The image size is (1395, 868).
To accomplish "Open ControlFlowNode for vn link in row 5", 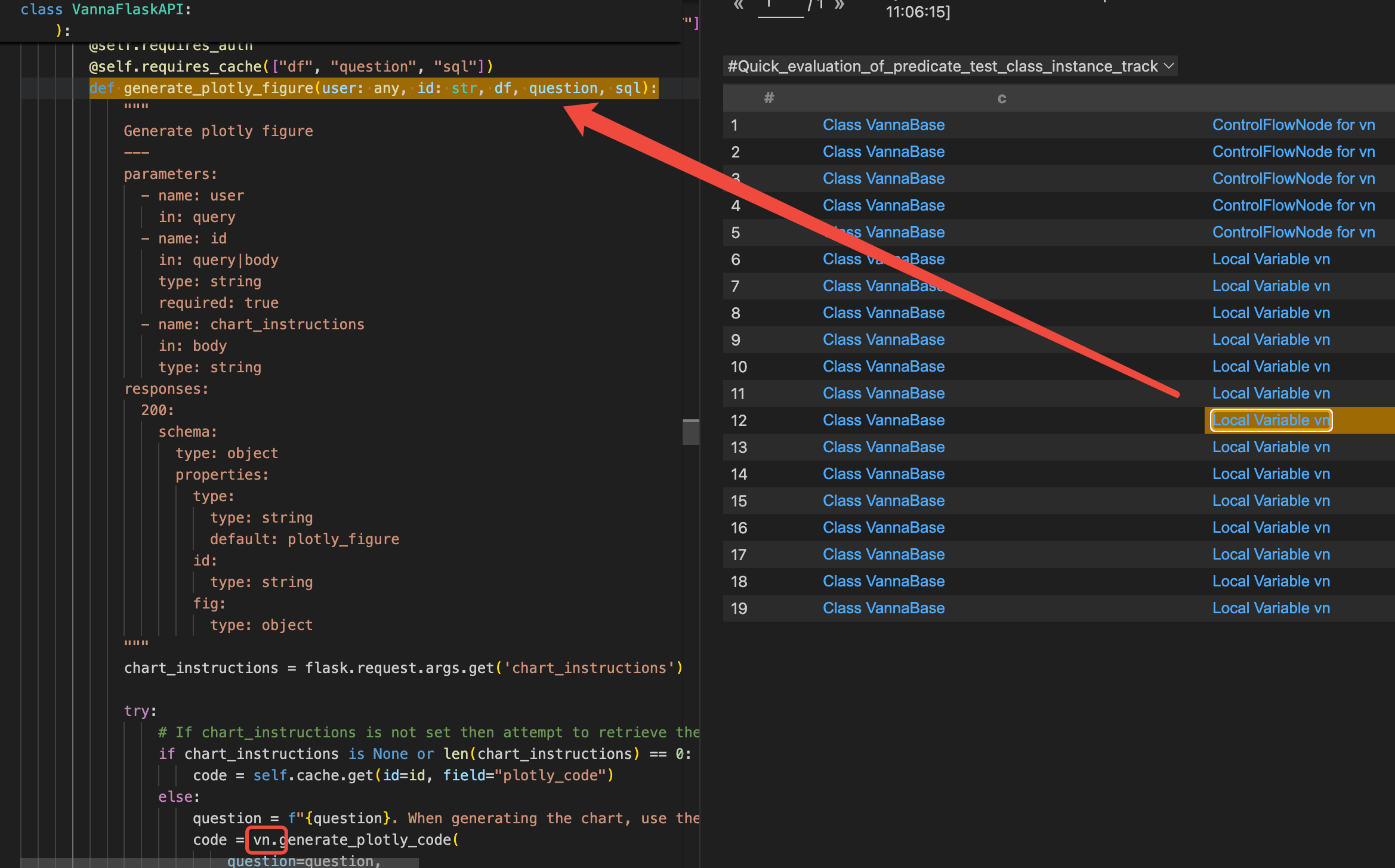I will pyautogui.click(x=1294, y=232).
